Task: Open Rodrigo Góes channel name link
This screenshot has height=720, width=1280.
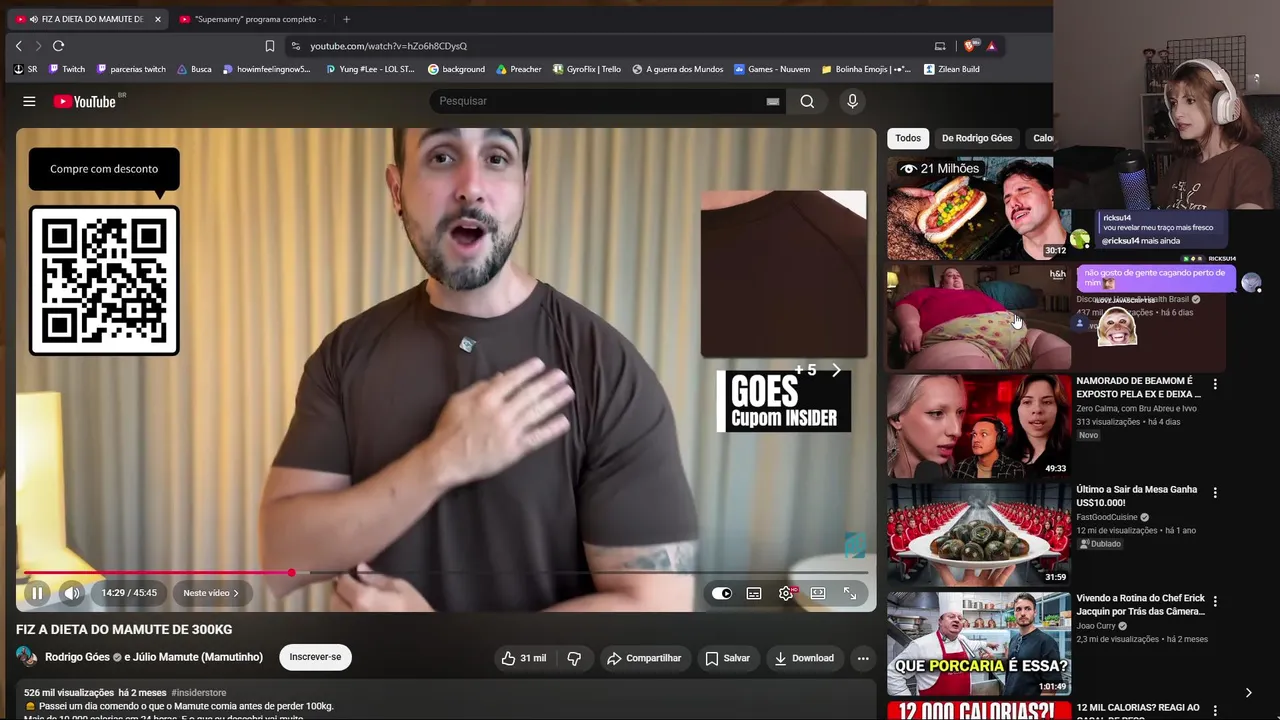Action: (77, 657)
